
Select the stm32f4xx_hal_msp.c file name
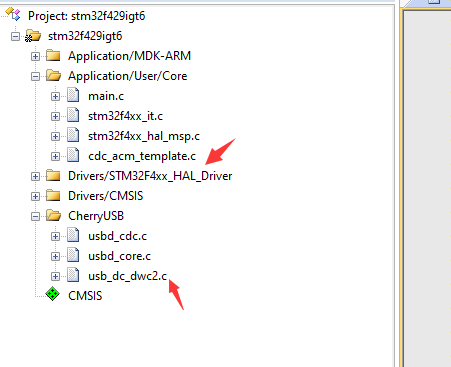144,136
